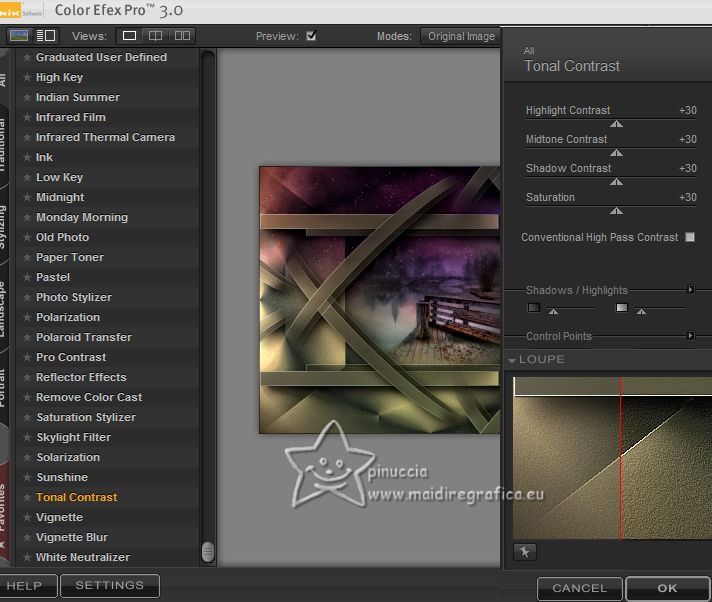This screenshot has height=602, width=712.
Task: Select the Remove Color Cast filter
Action: 89,397
